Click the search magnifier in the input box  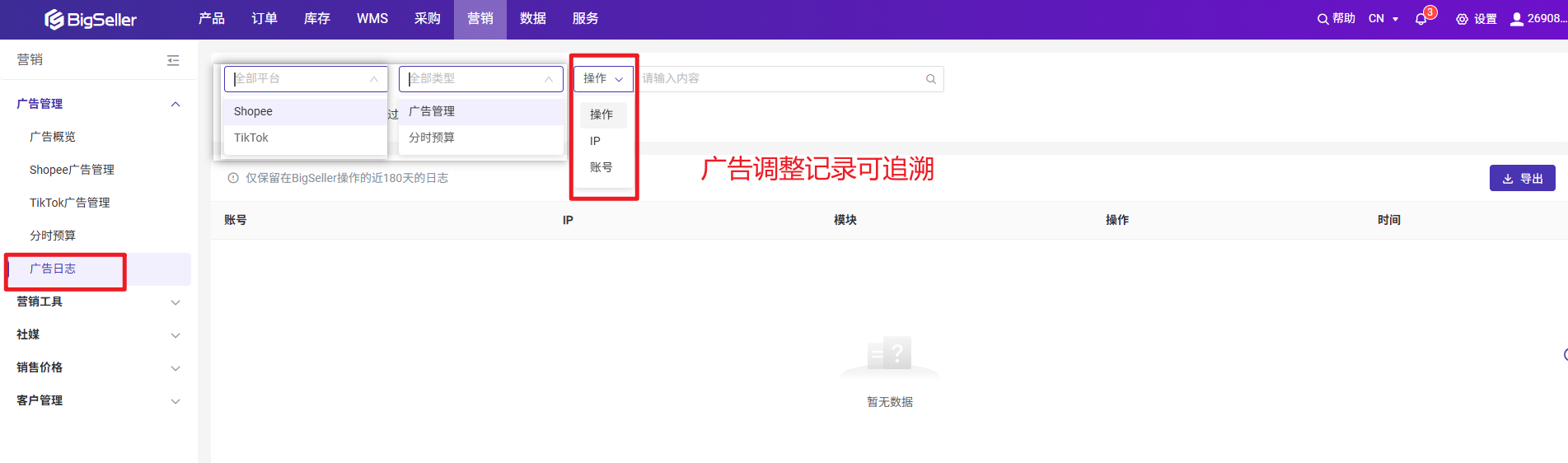[x=930, y=79]
